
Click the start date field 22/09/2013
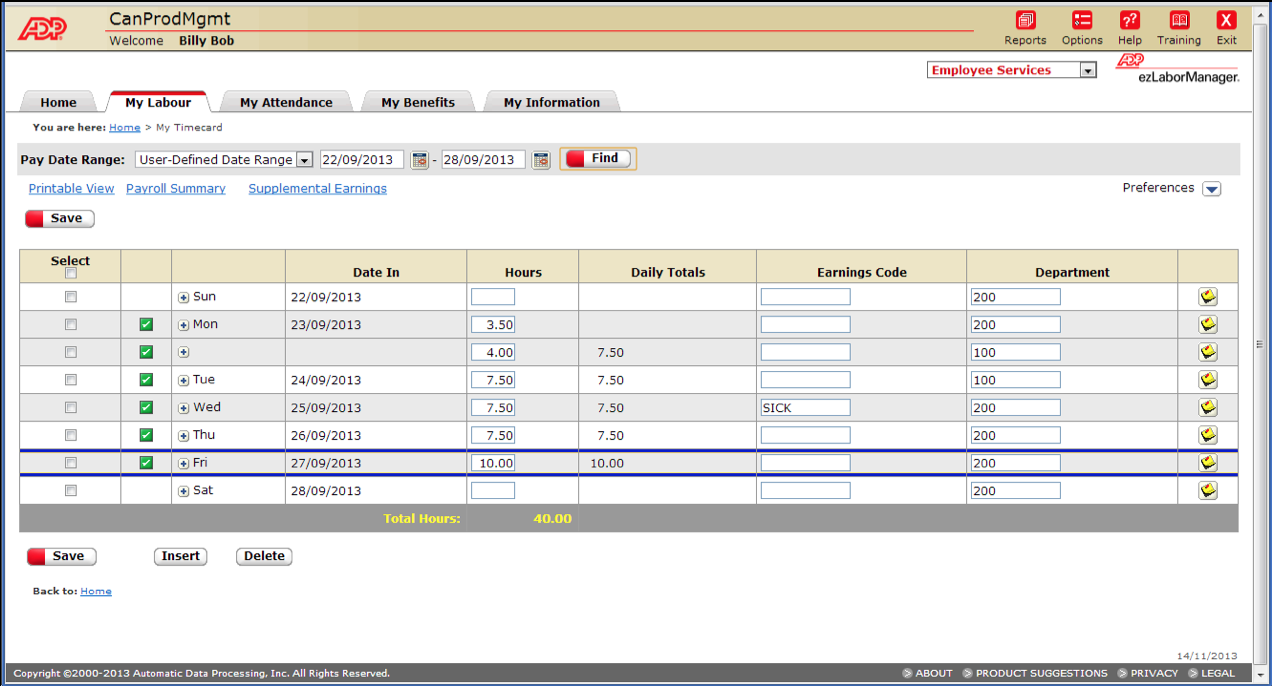click(362, 160)
